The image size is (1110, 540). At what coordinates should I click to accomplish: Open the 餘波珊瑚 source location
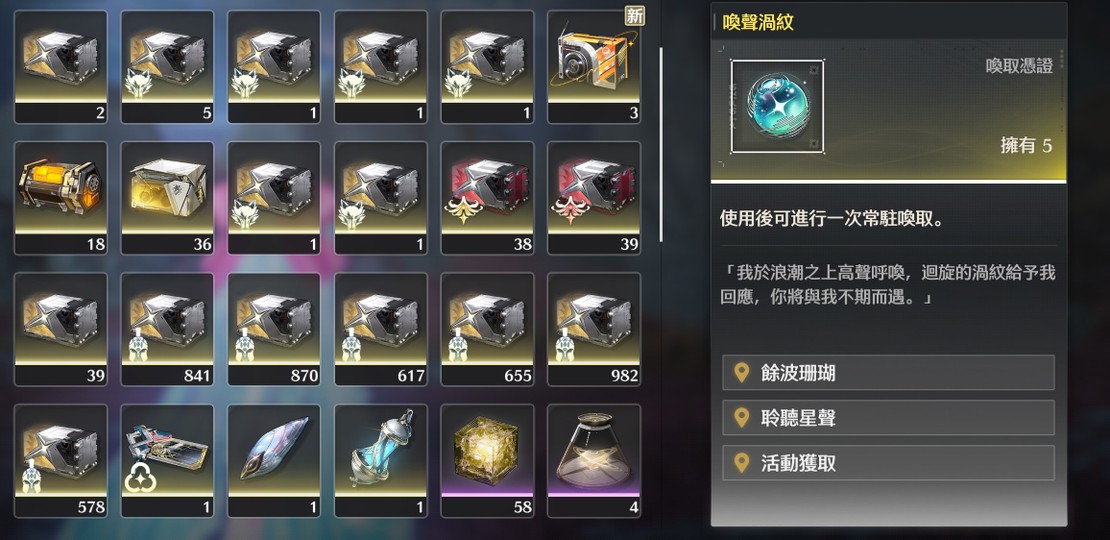888,373
